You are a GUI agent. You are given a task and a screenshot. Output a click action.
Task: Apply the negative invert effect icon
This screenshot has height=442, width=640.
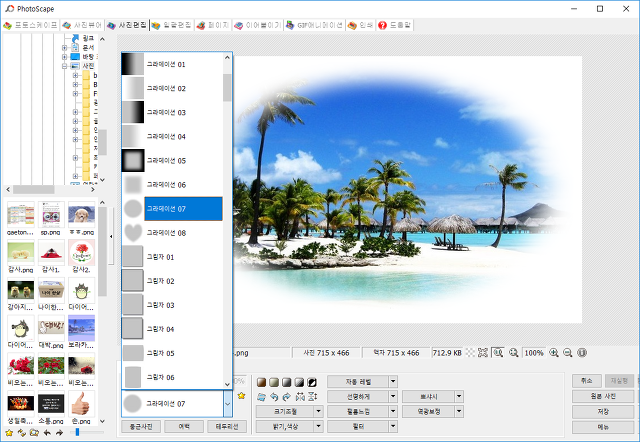coord(312,382)
